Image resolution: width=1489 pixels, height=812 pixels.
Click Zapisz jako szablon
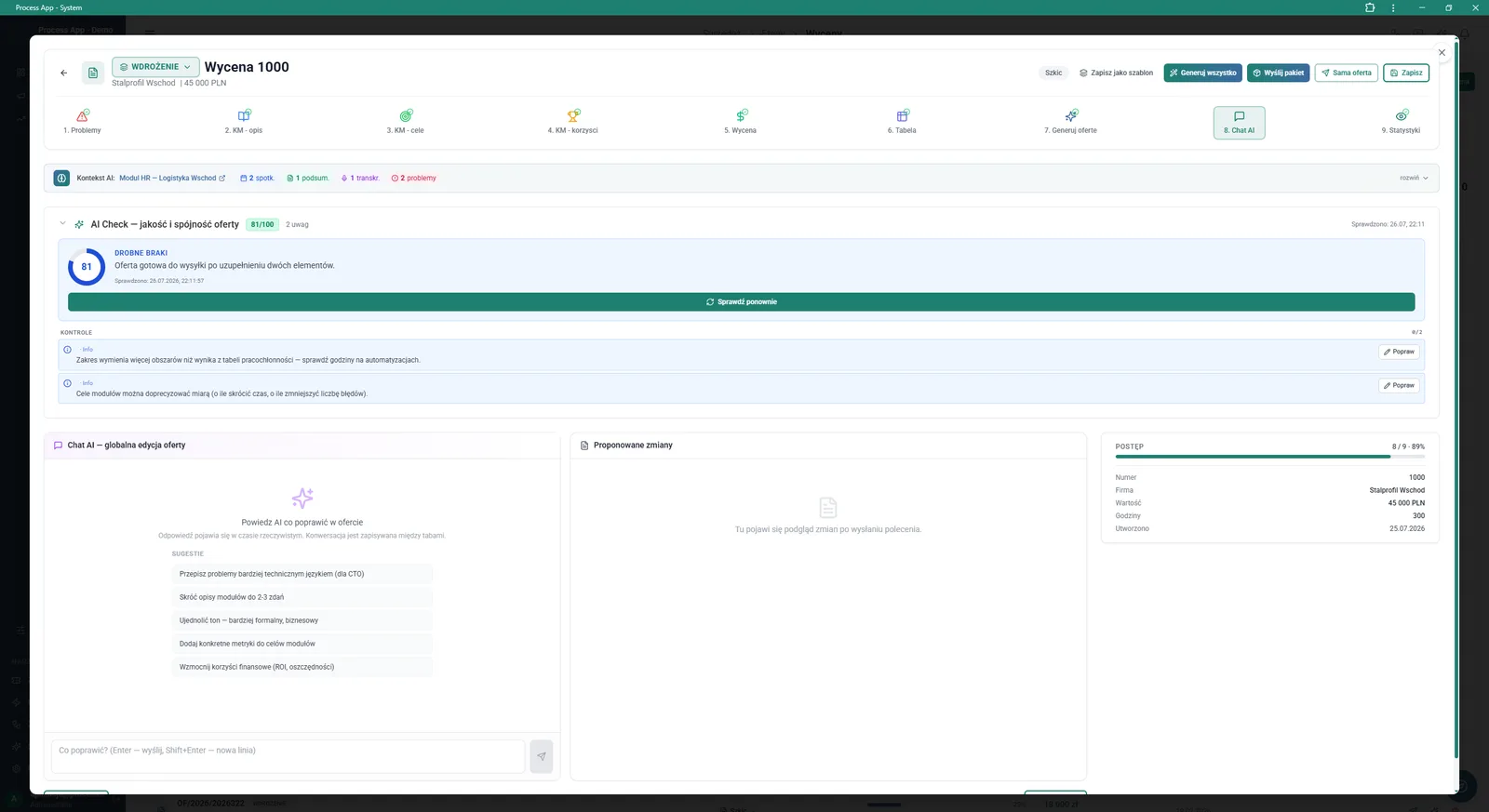point(1116,73)
